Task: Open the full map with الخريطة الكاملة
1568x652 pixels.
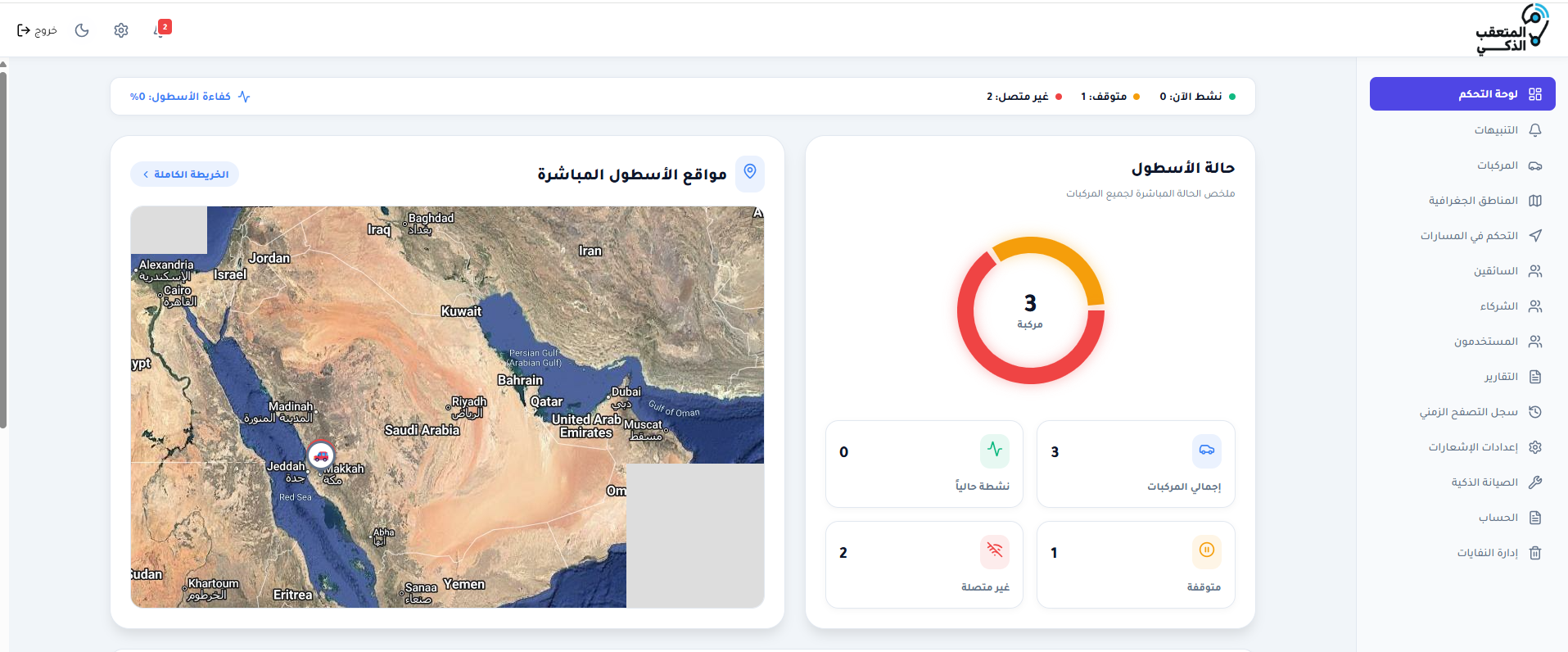Action: (185, 174)
